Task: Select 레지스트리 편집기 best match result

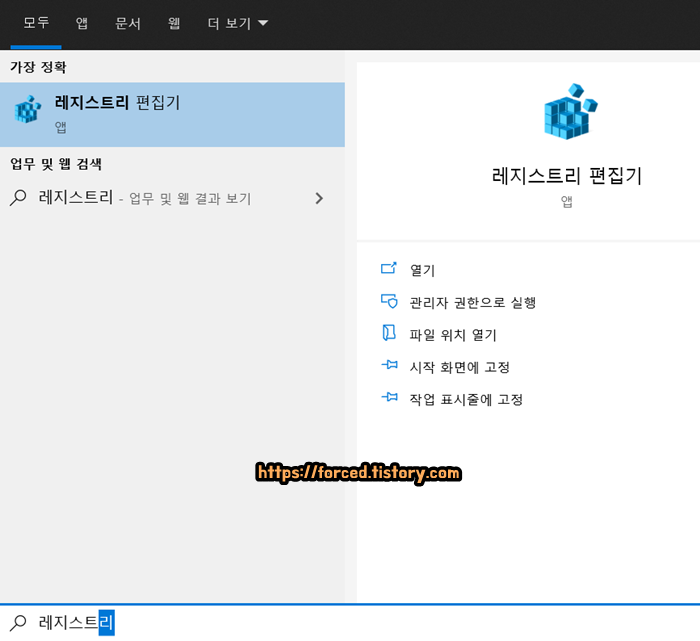Action: pyautogui.click(x=172, y=114)
